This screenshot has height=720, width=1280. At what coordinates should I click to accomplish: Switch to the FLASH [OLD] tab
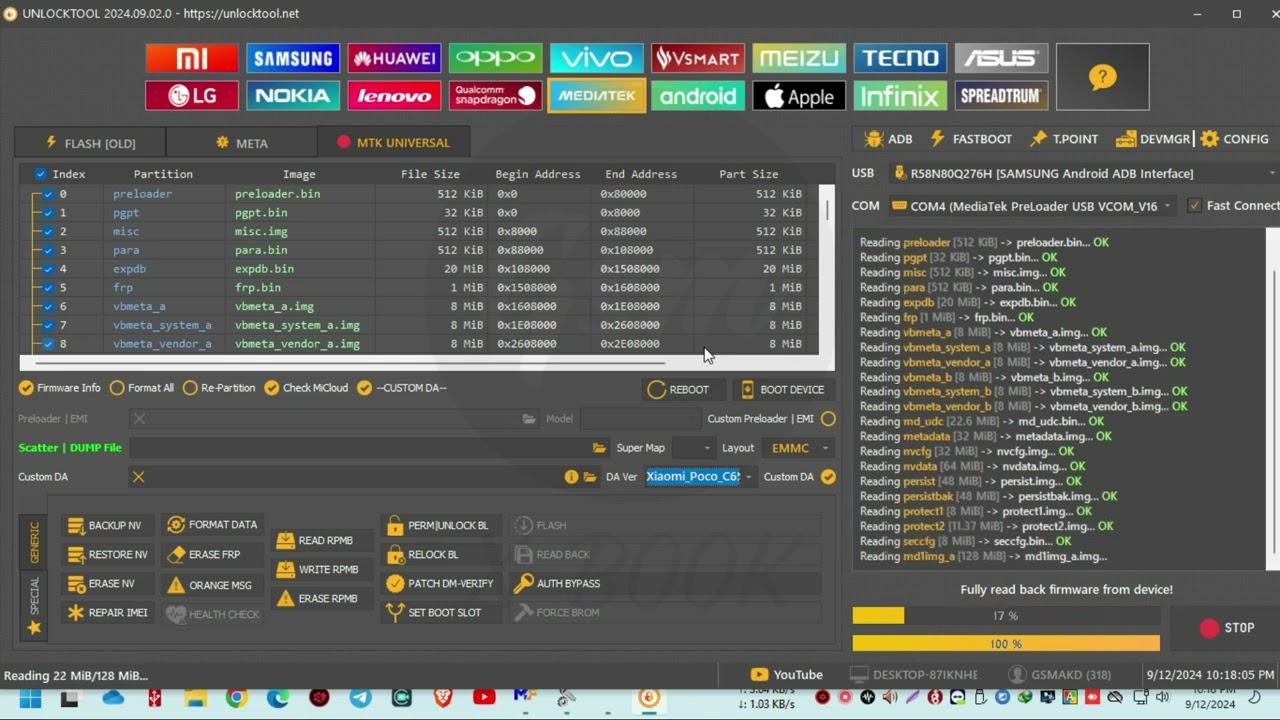(x=90, y=143)
